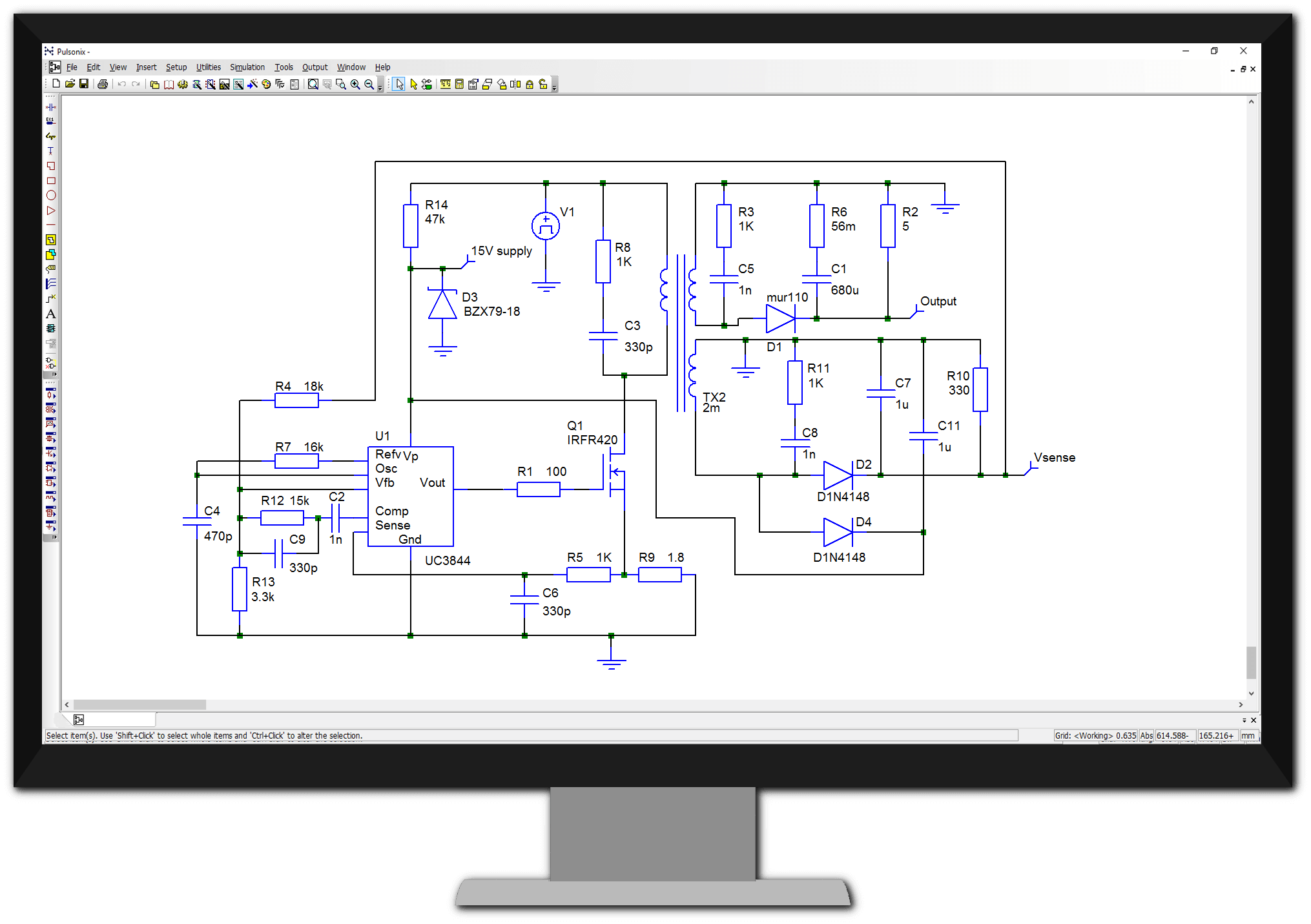Expand the second toolbar overflow arrow

(554, 86)
